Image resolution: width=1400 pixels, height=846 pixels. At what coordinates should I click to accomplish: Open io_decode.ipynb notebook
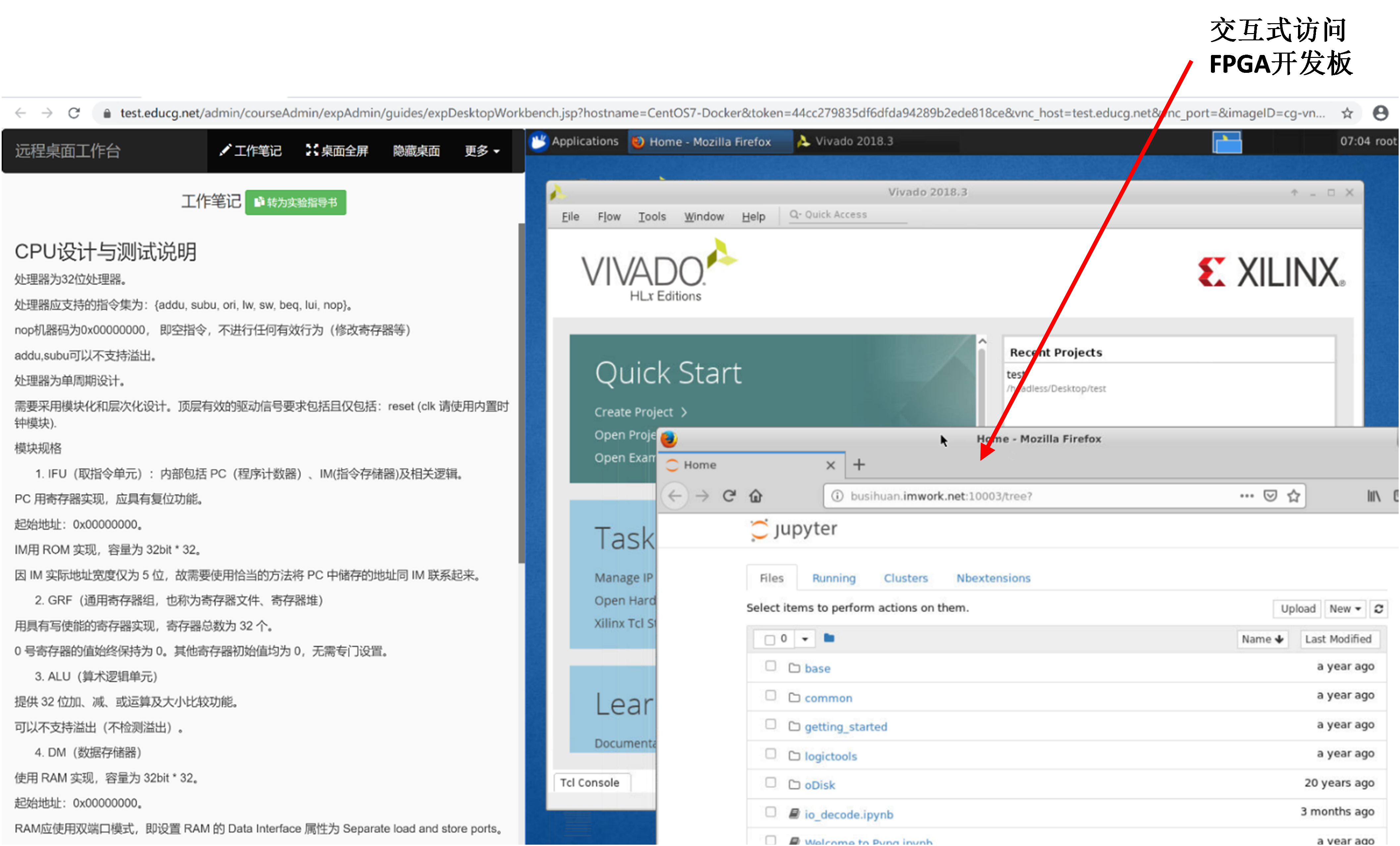848,814
